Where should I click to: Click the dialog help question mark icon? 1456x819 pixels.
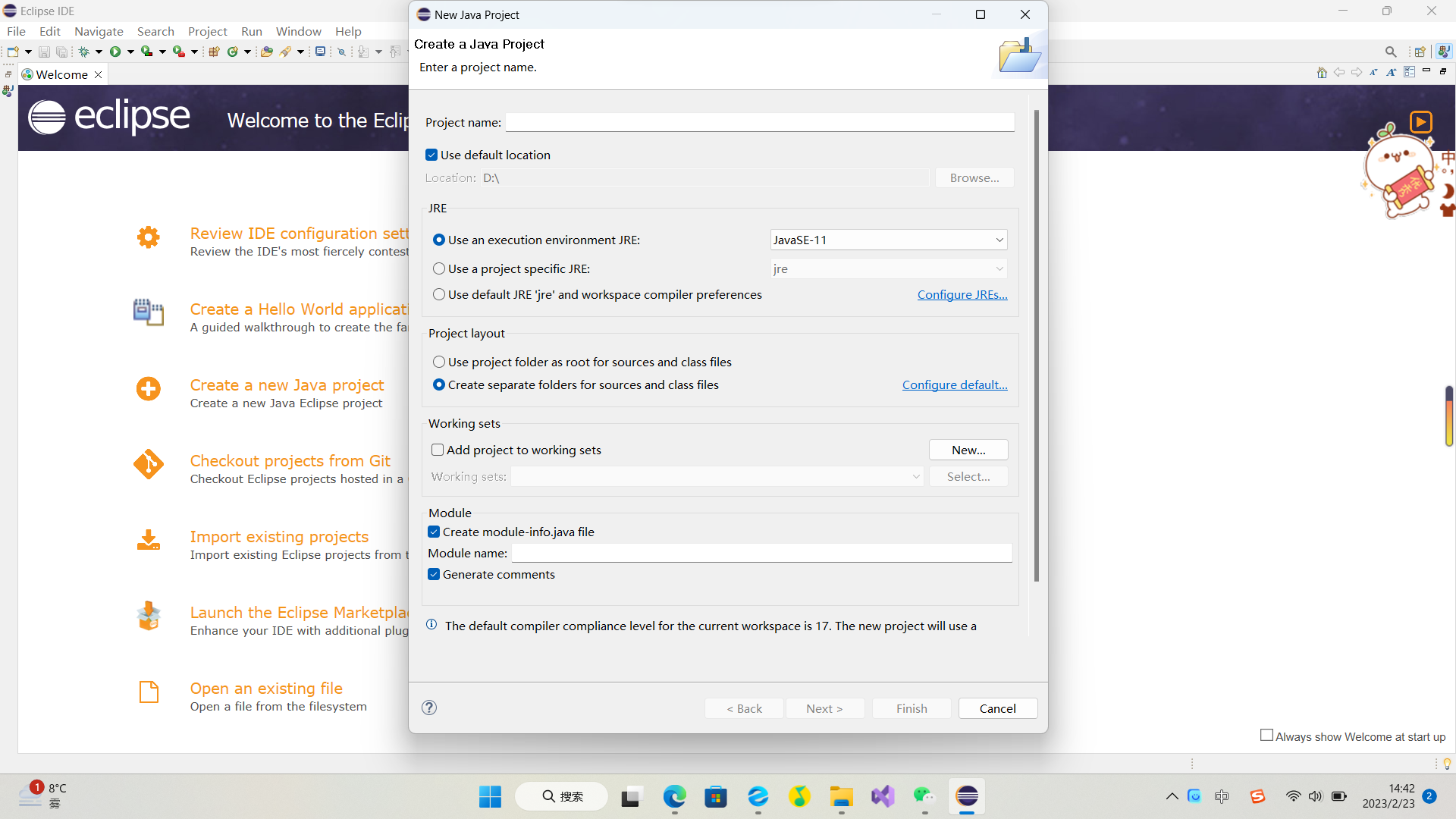tap(429, 708)
